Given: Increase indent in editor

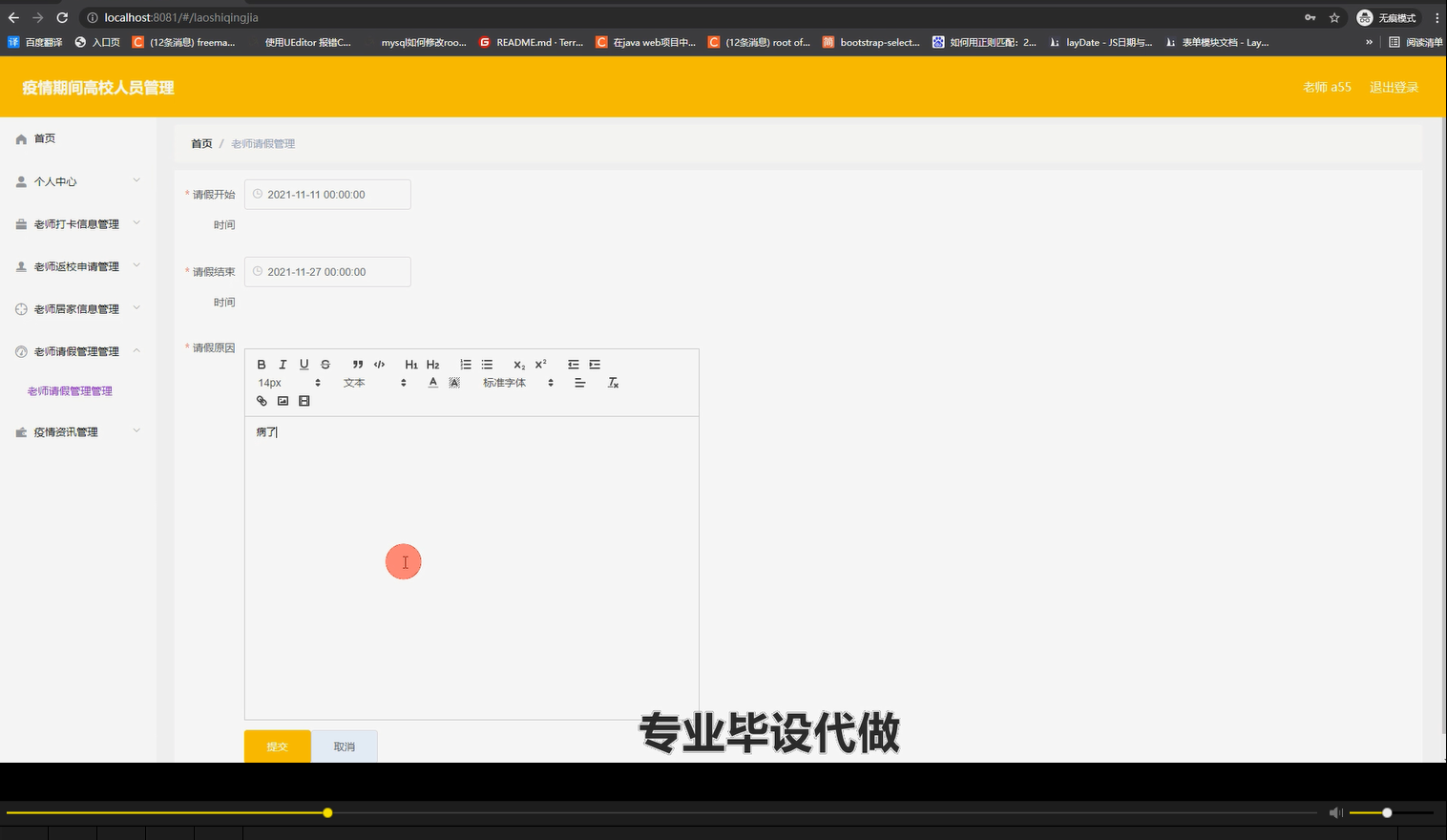Looking at the screenshot, I should pos(595,365).
